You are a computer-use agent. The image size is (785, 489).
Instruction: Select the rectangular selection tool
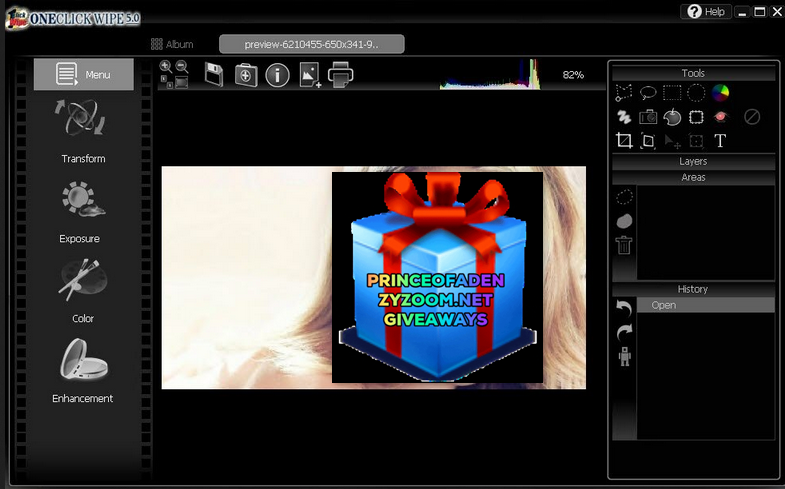tap(672, 93)
